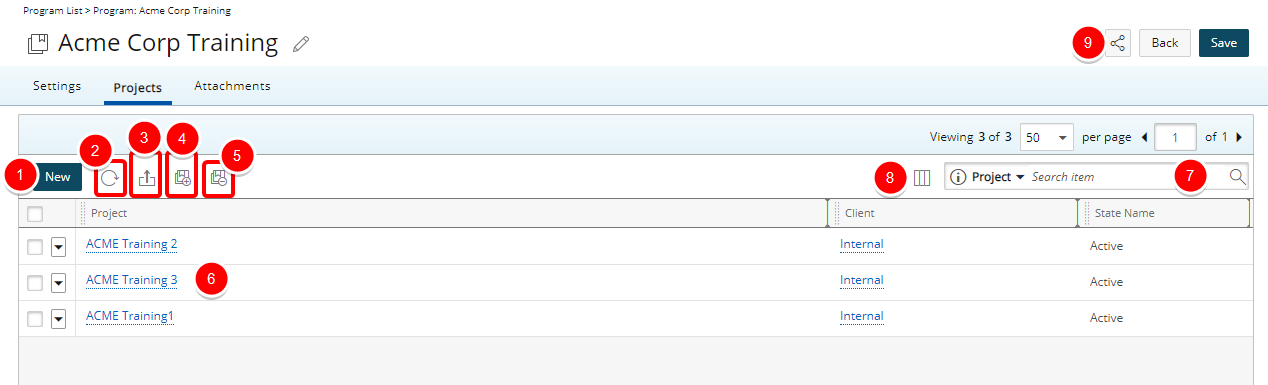Click the magnifier search icon
1268x385 pixels.
1237,177
